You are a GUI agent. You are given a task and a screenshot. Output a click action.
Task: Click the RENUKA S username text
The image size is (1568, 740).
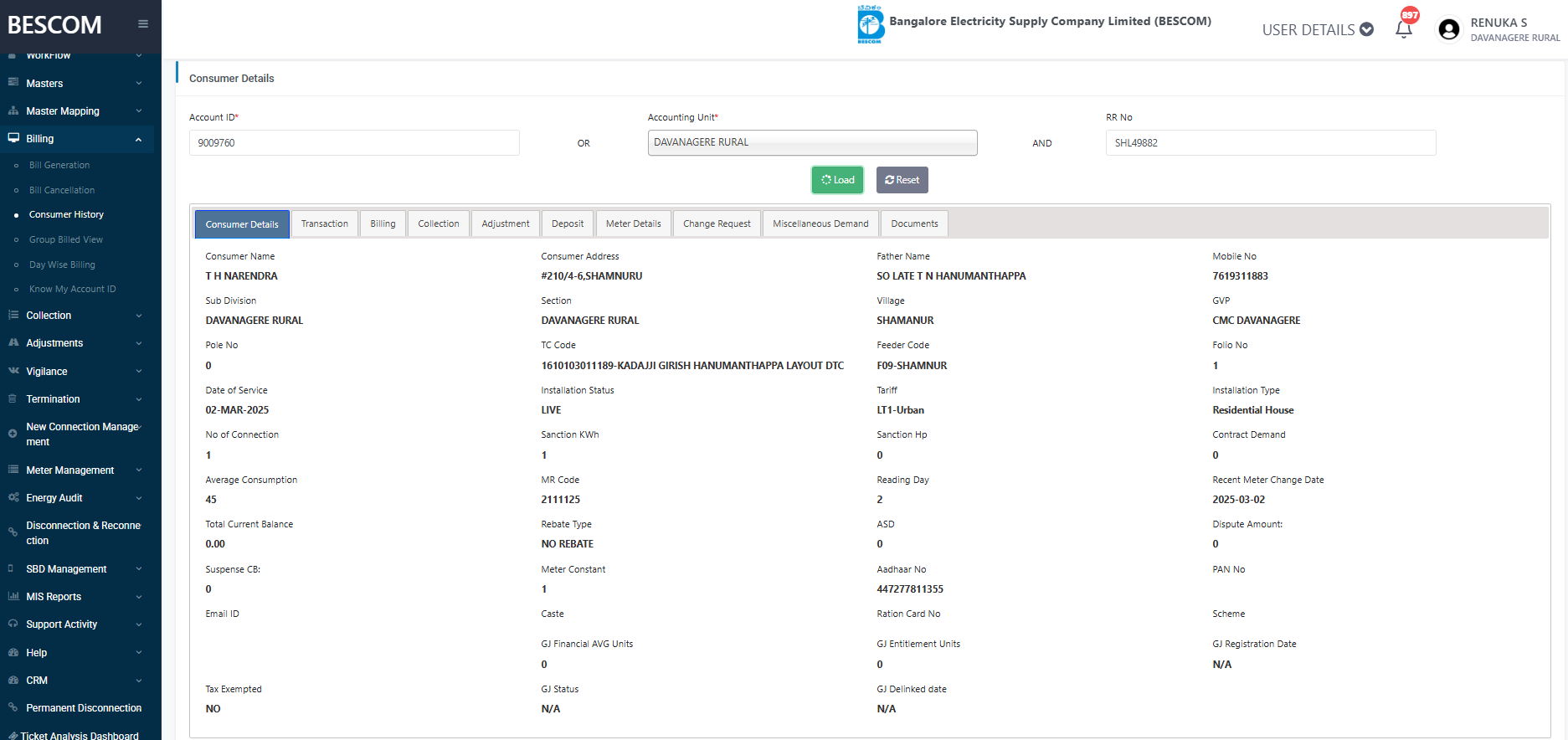point(1499,23)
